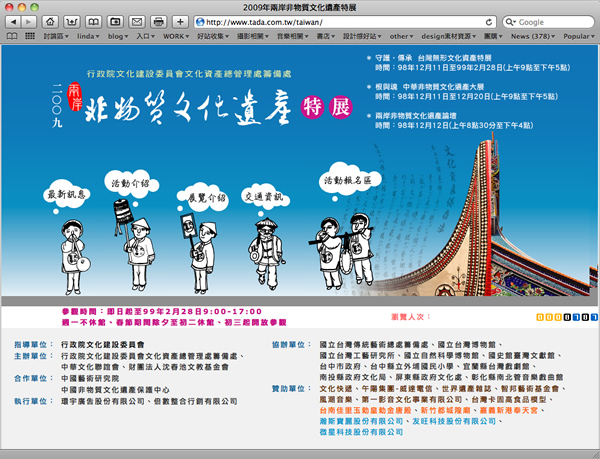Viewport: 600px width, 459px height.
Task: Add bookmark with the plus button
Action: (180, 22)
